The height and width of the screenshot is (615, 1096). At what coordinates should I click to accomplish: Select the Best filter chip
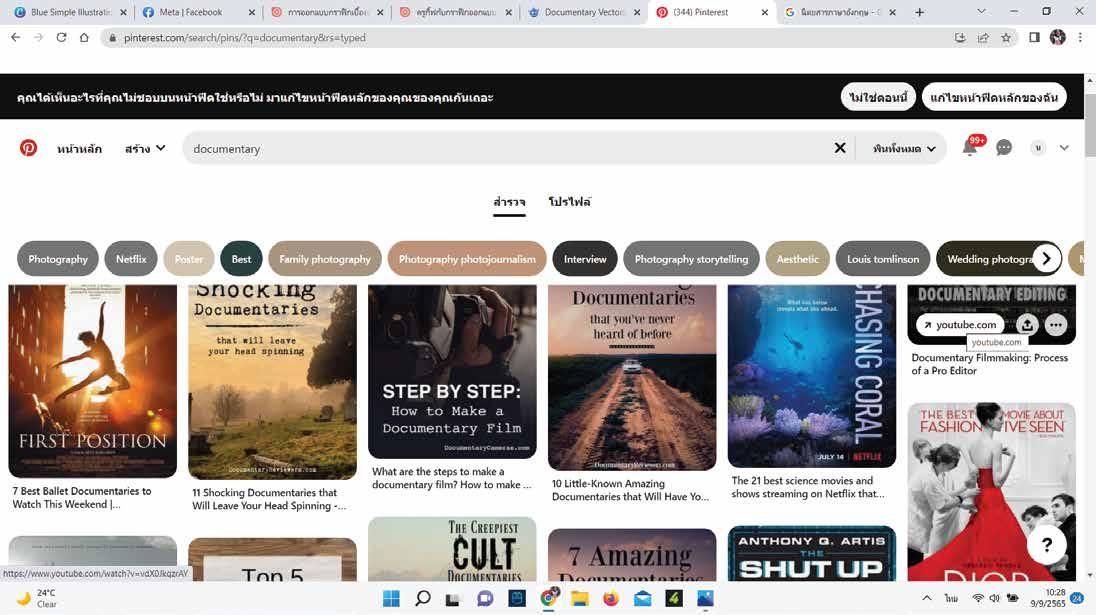(241, 259)
